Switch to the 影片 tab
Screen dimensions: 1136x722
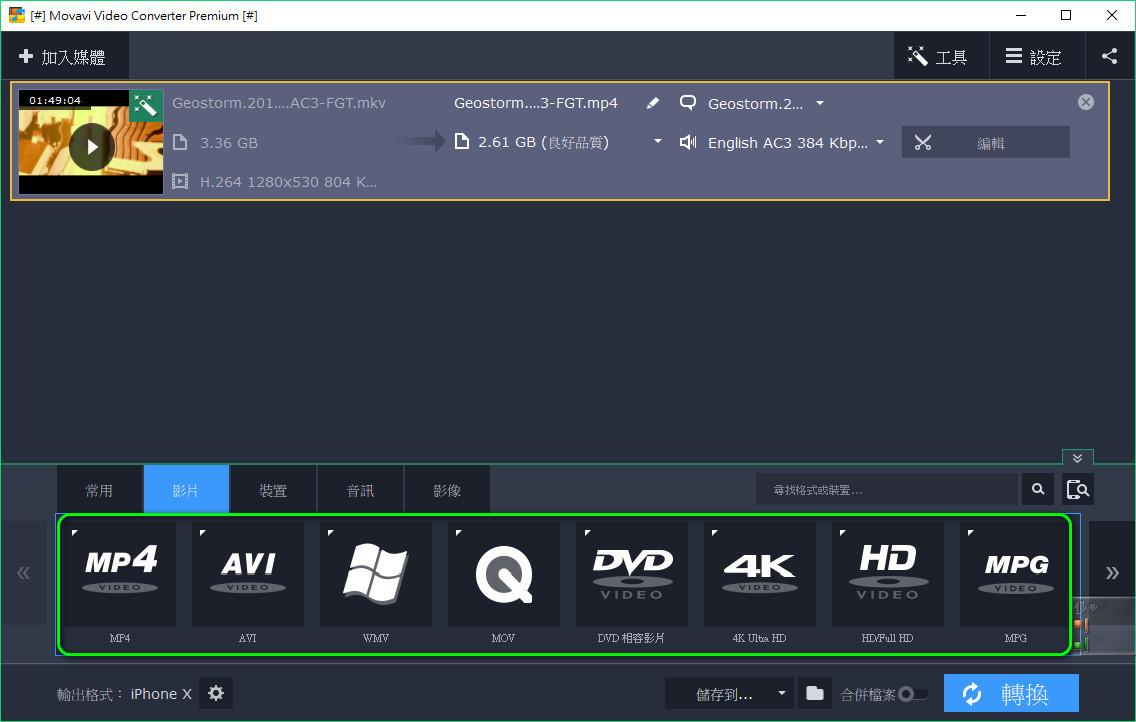pyautogui.click(x=186, y=490)
